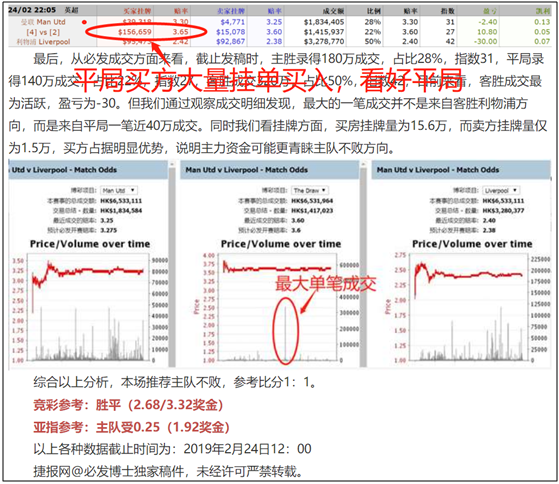559x484 pixels.
Task: Click the 24/02 22:05 match time
Action: [x=32, y=10]
